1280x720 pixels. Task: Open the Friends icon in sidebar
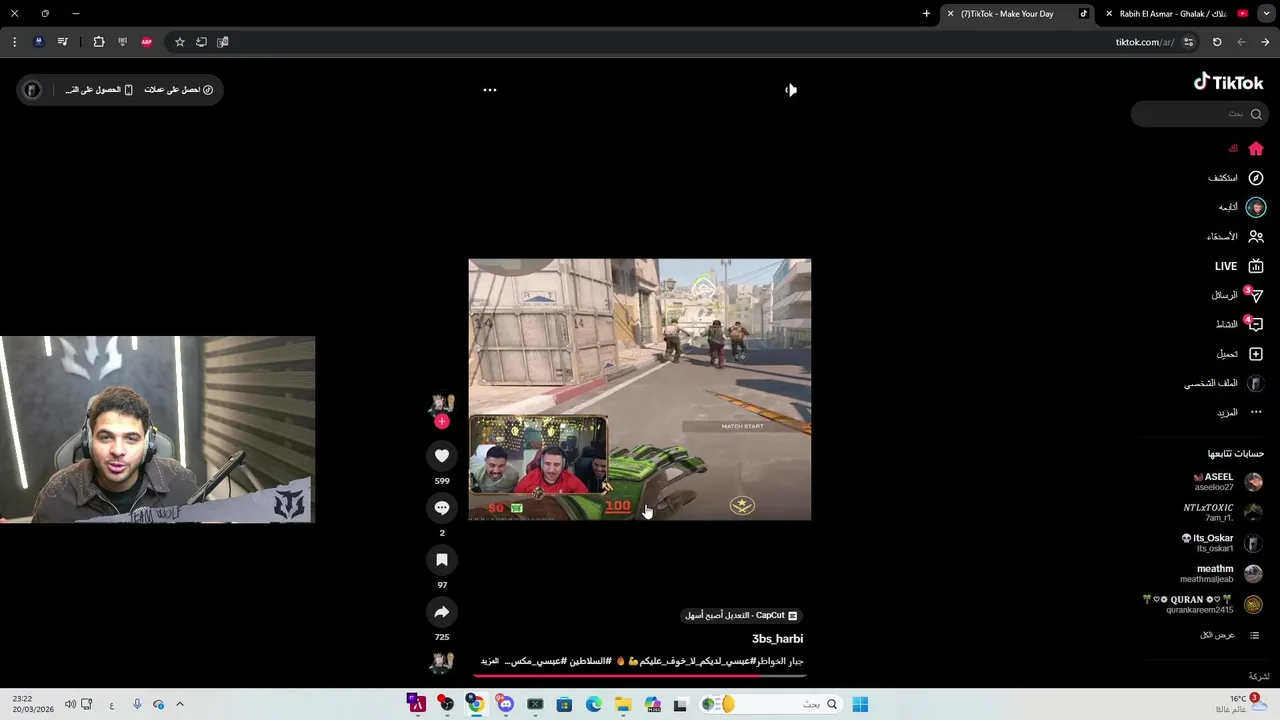(x=1256, y=236)
